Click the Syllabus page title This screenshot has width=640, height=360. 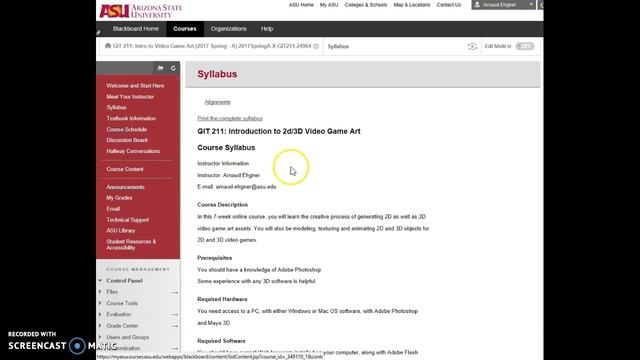pyautogui.click(x=217, y=74)
